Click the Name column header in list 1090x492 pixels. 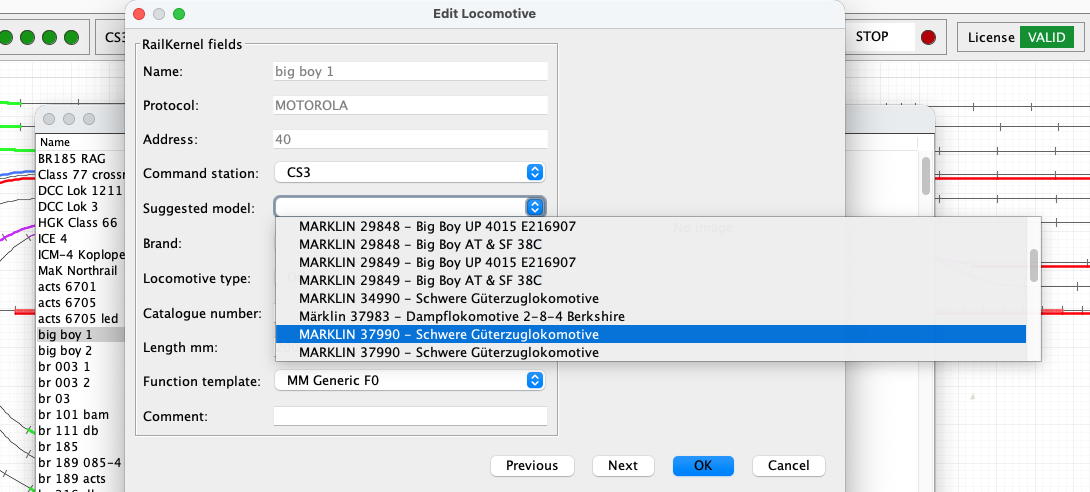tap(81, 142)
